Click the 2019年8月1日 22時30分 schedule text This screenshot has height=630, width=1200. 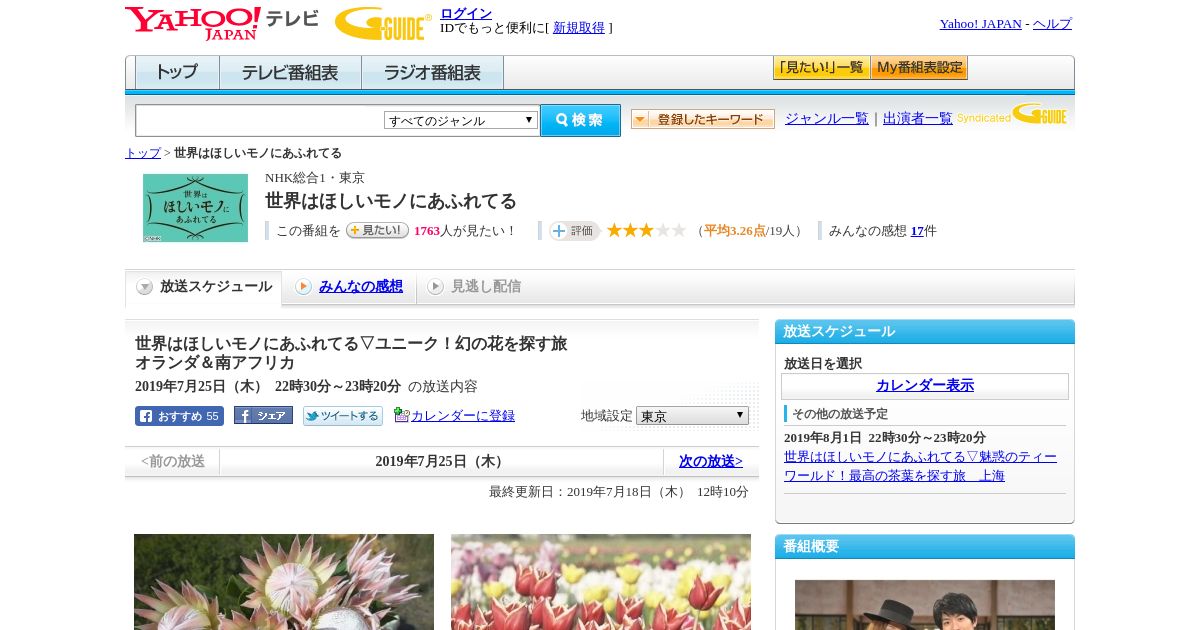pyautogui.click(x=885, y=438)
